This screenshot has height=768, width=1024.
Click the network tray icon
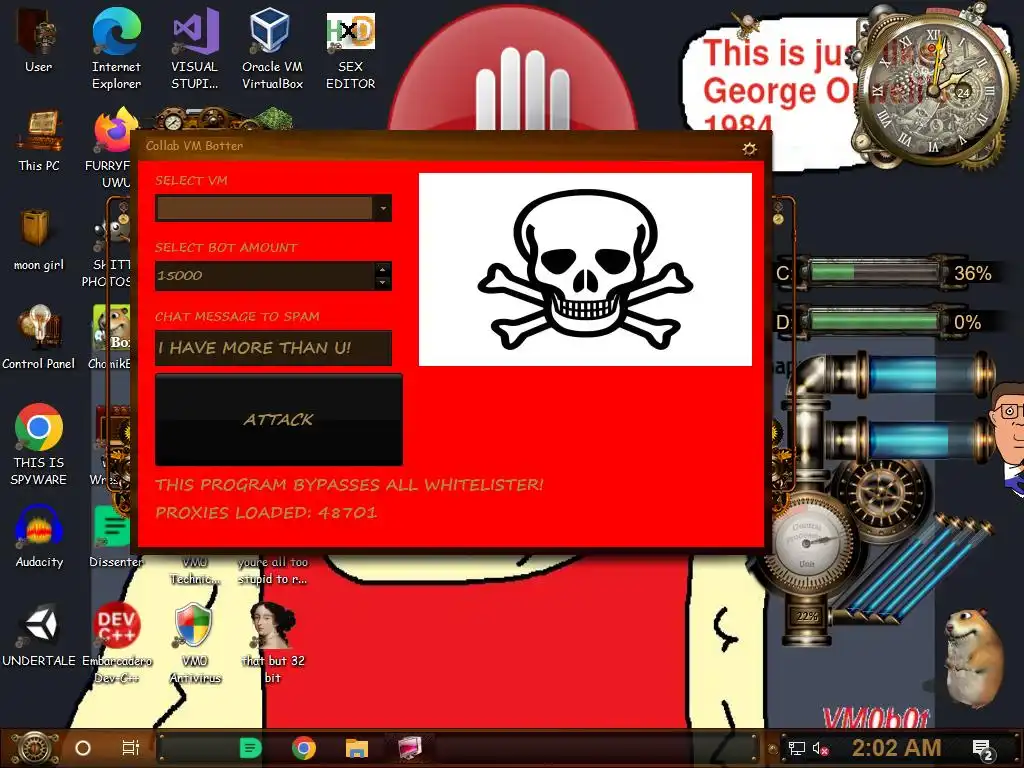click(x=796, y=748)
